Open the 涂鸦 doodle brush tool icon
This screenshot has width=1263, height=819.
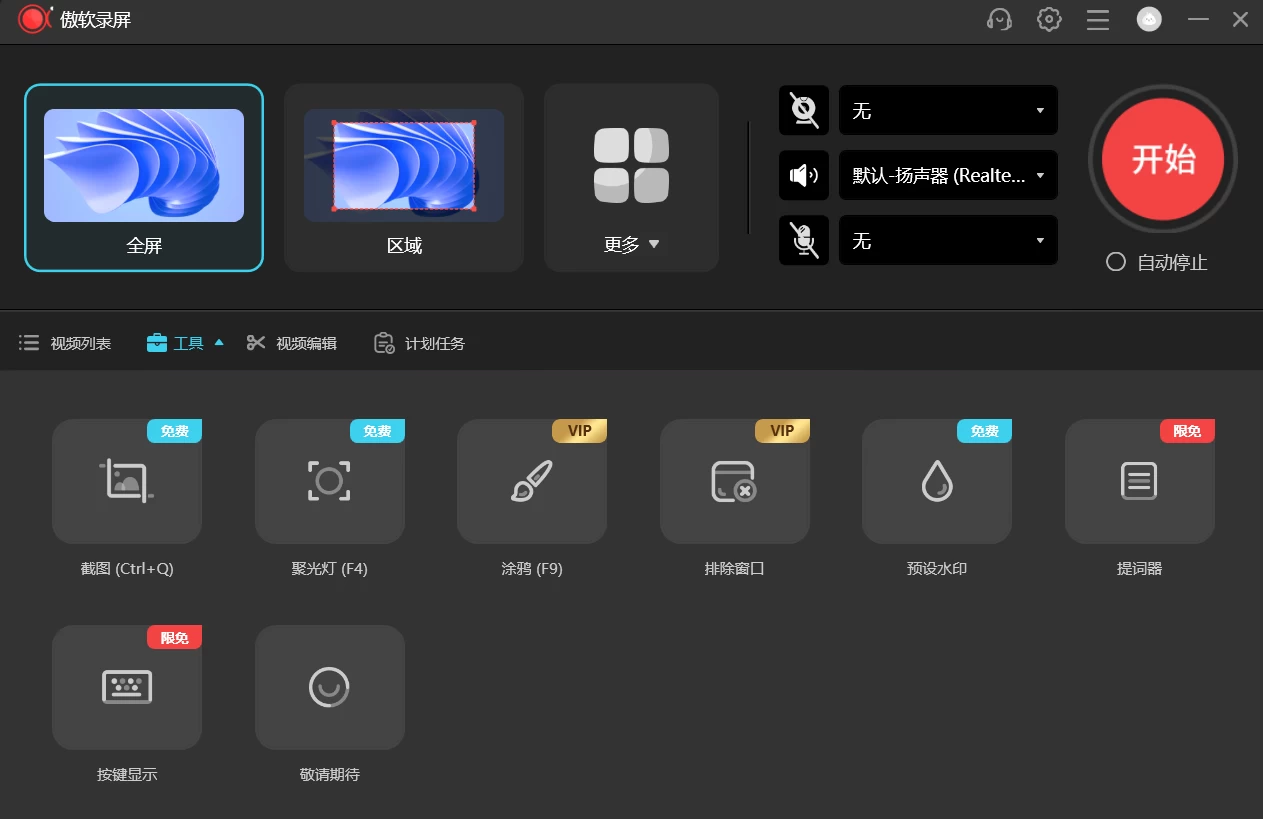point(532,481)
